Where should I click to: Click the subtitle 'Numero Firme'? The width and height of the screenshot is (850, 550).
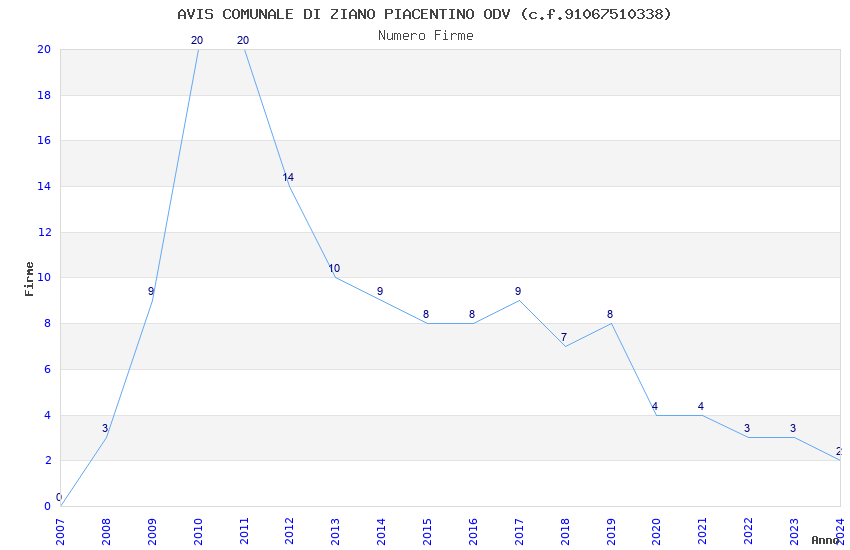pos(426,36)
